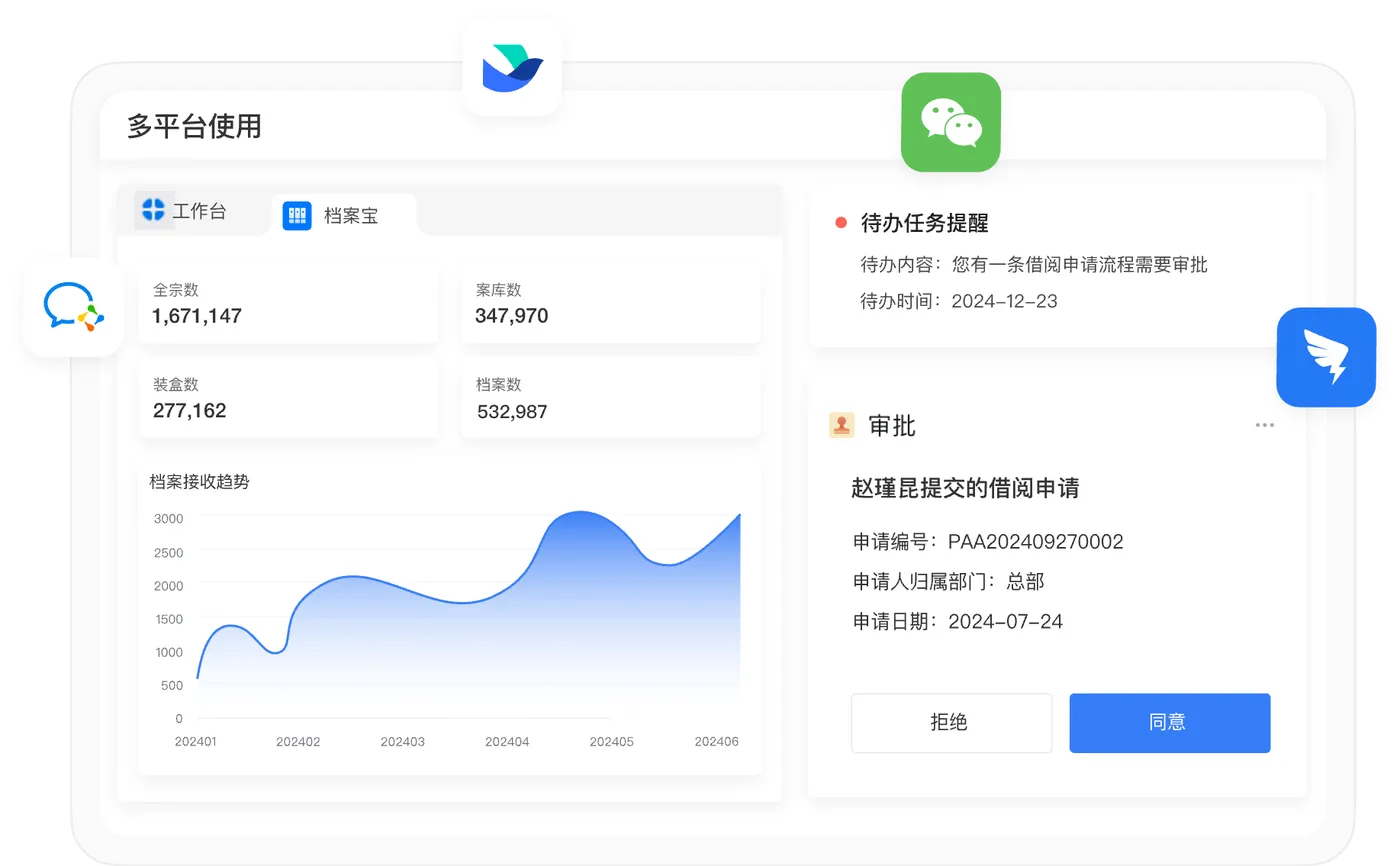Click the 202405 x-axis label
Image resolution: width=1400 pixels, height=866 pixels.
click(x=611, y=742)
